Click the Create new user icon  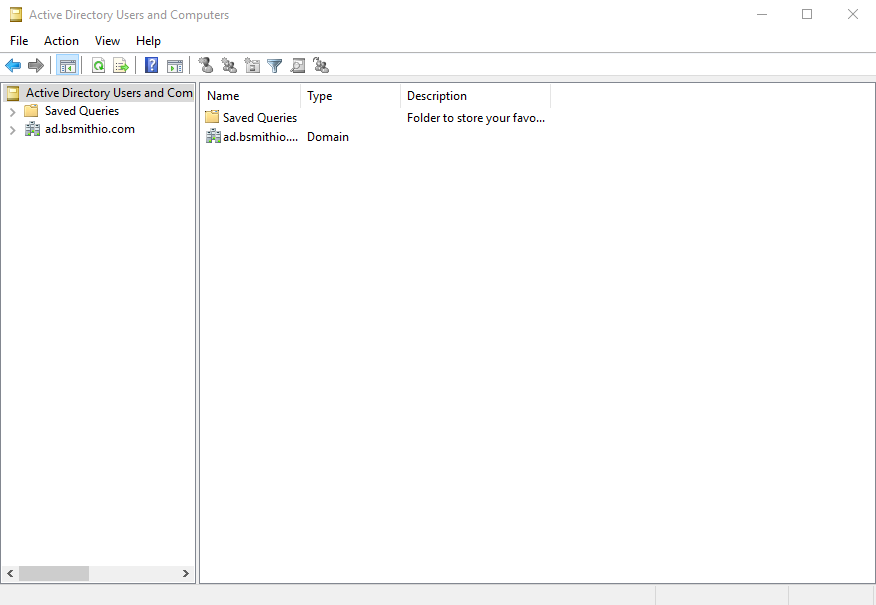(206, 65)
